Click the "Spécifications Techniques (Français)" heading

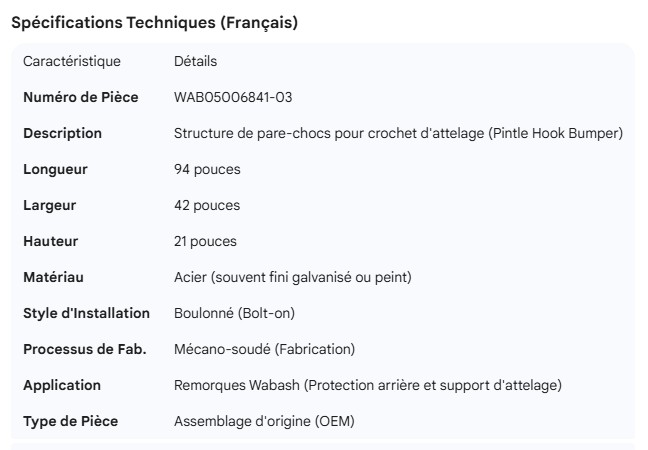(154, 23)
